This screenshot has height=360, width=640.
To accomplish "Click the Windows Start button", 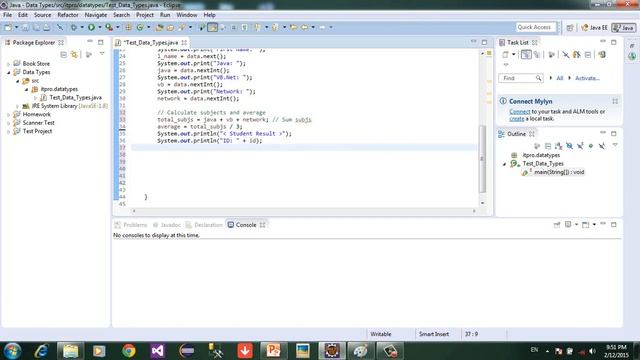I will click(12, 351).
